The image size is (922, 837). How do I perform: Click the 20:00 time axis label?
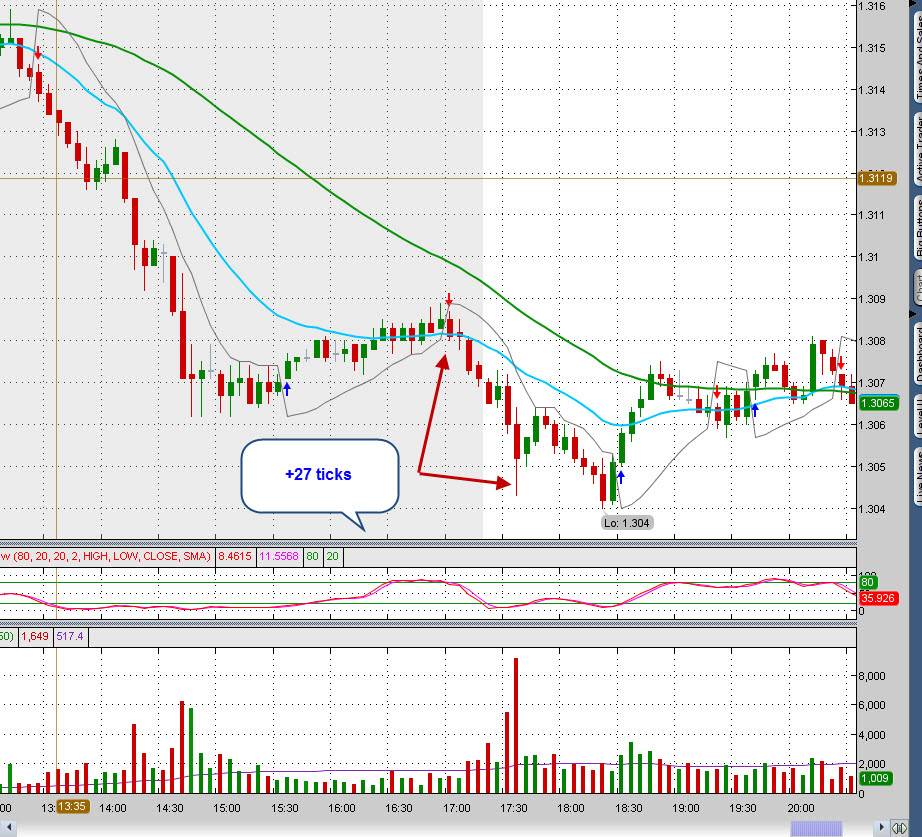pyautogui.click(x=801, y=808)
